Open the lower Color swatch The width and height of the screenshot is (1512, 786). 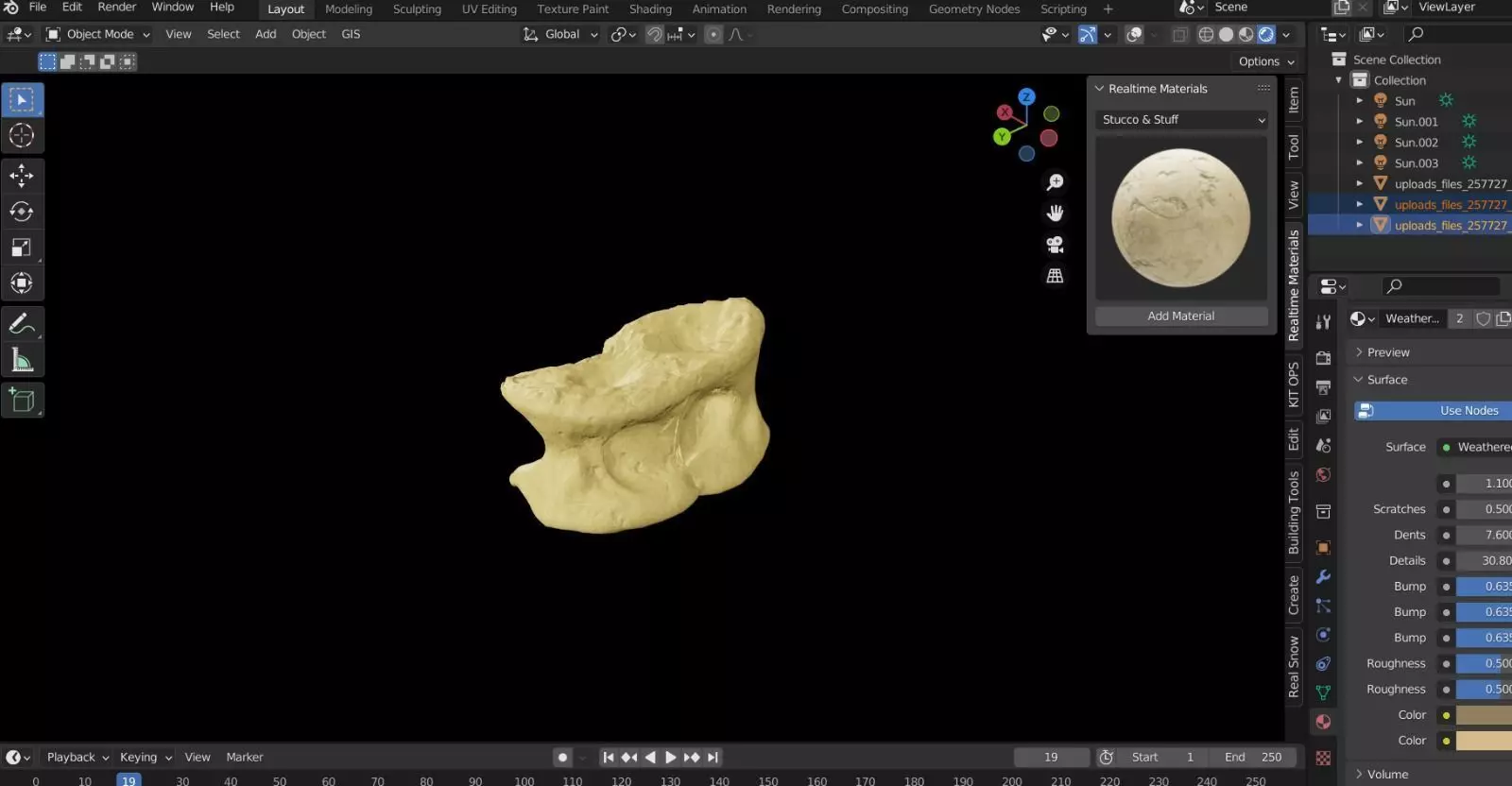point(1484,742)
